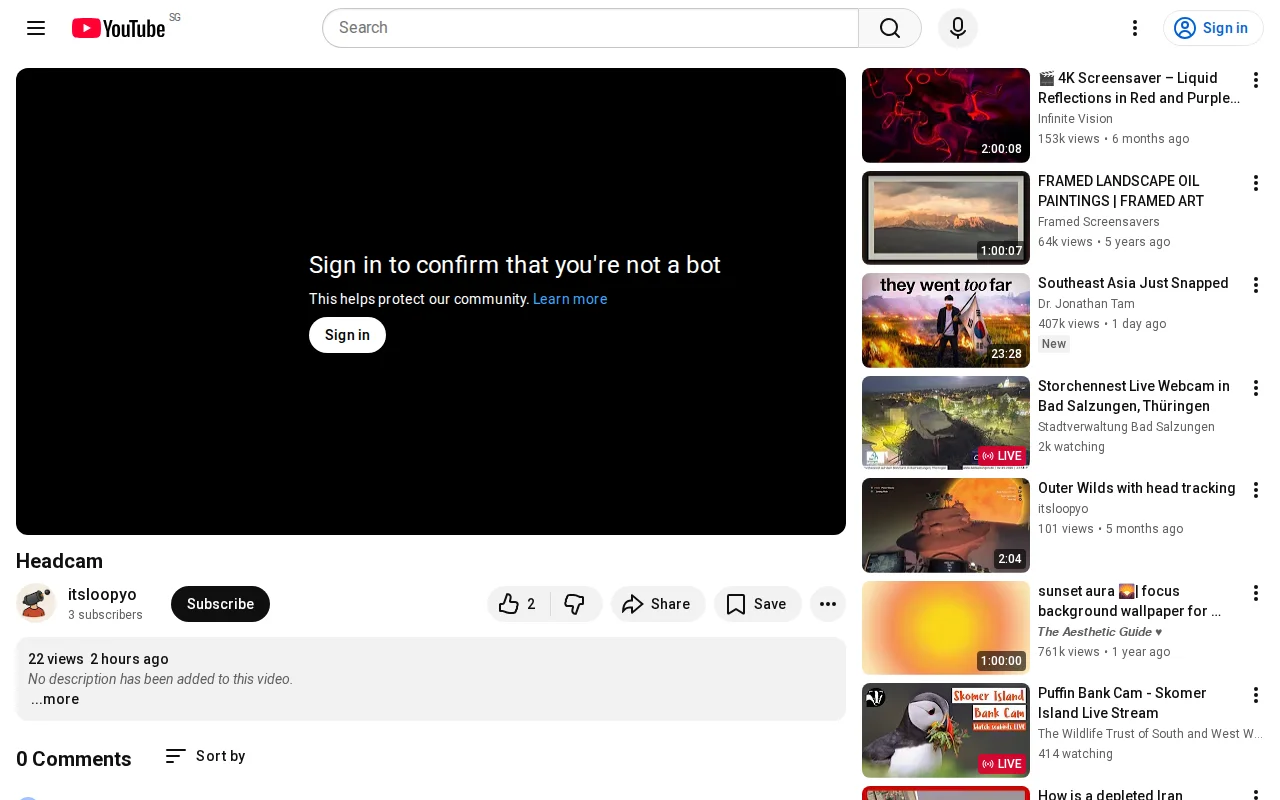
Task: Click 'New' badge on Southeast Asia video
Action: pyautogui.click(x=1054, y=344)
